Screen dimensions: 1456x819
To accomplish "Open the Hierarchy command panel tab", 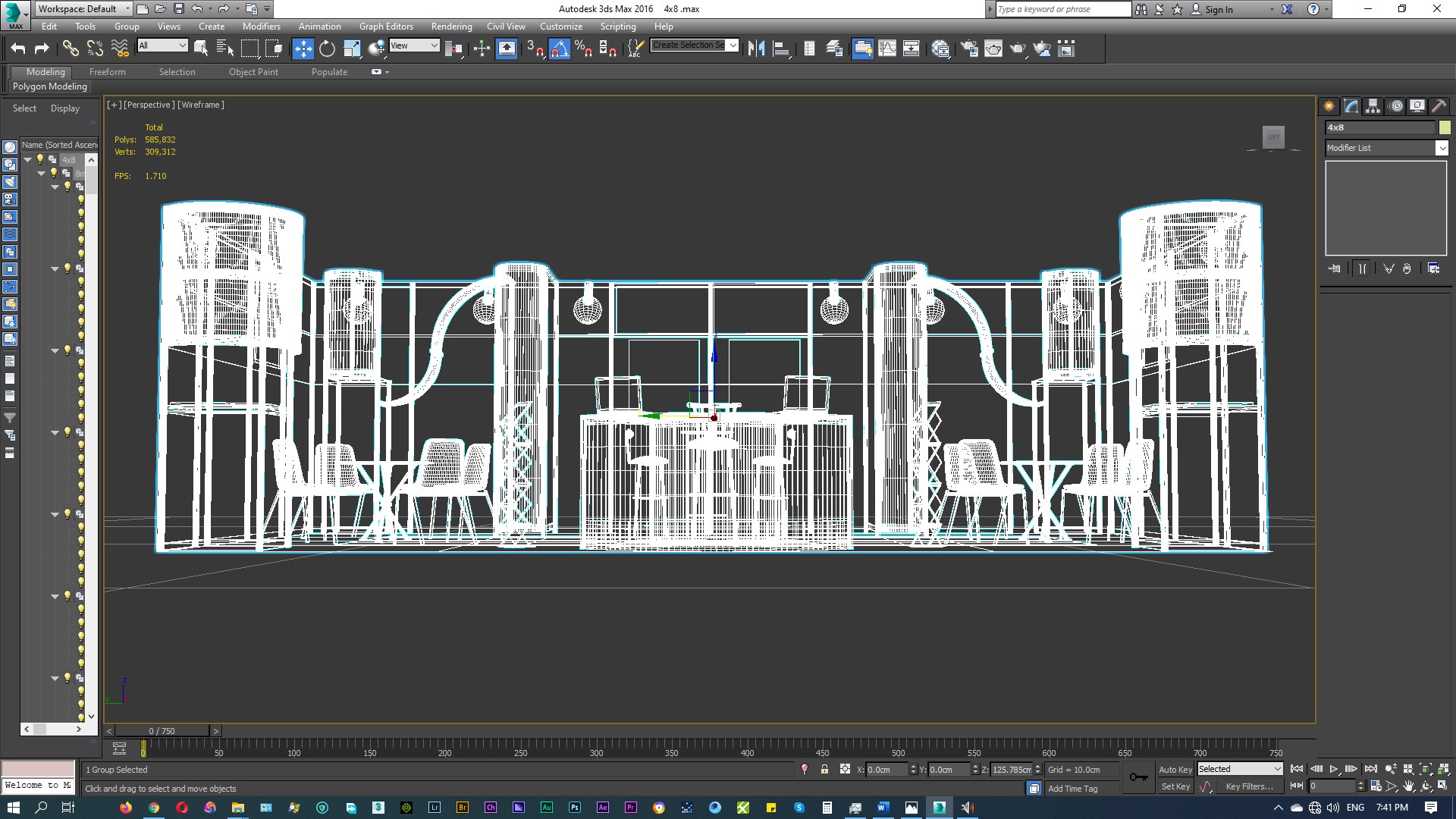I will coord(1373,106).
